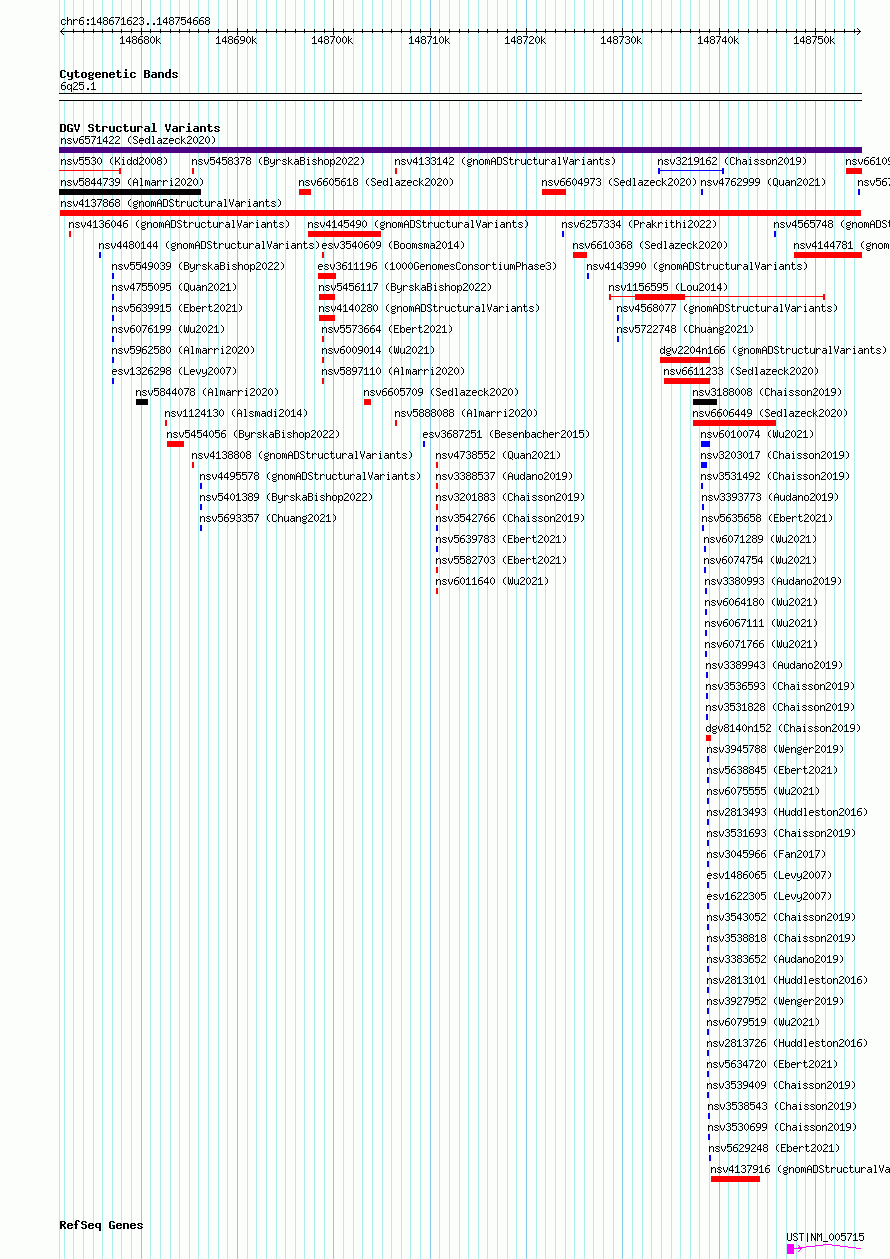890x1259 pixels.
Task: Click nsv5962580 (Almarri2020) label
Action: click(x=183, y=350)
